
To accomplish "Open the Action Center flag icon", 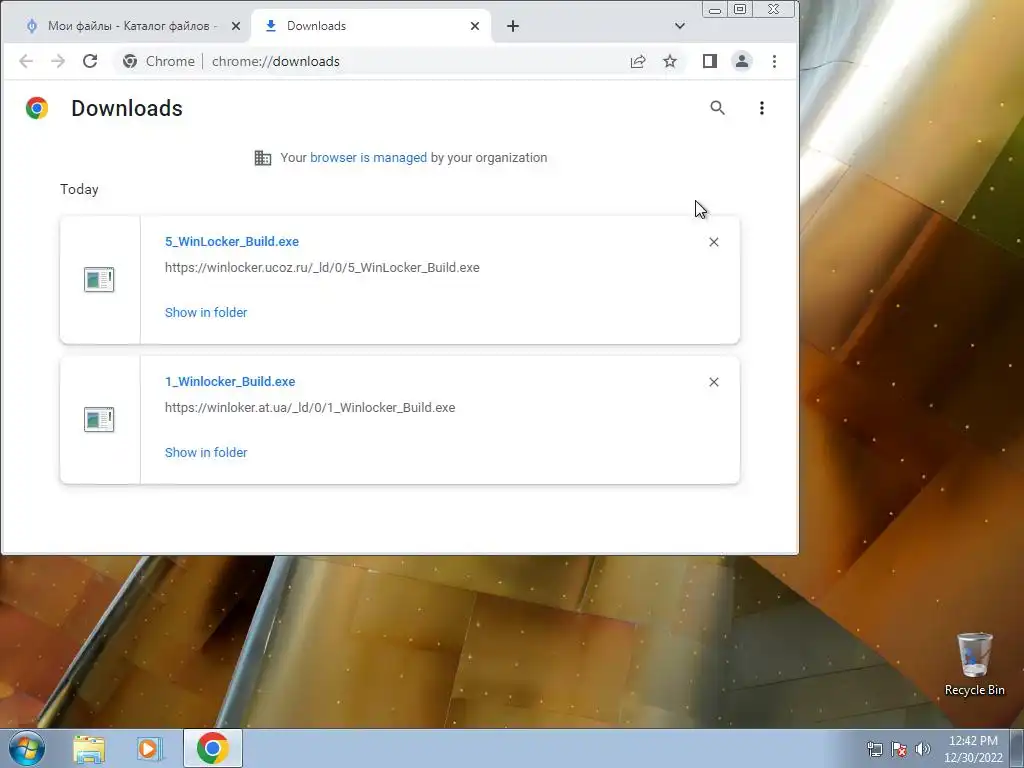I will point(899,749).
